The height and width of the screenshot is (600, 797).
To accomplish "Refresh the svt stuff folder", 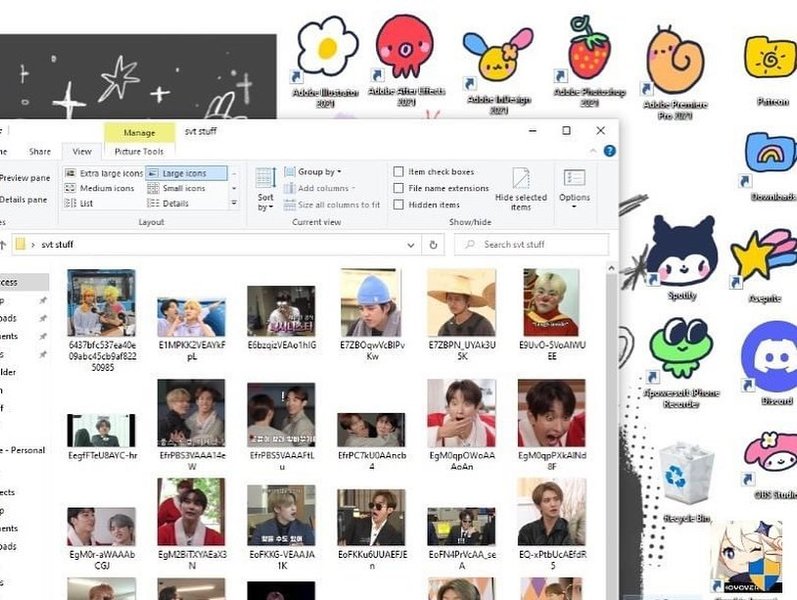I will tap(433, 245).
